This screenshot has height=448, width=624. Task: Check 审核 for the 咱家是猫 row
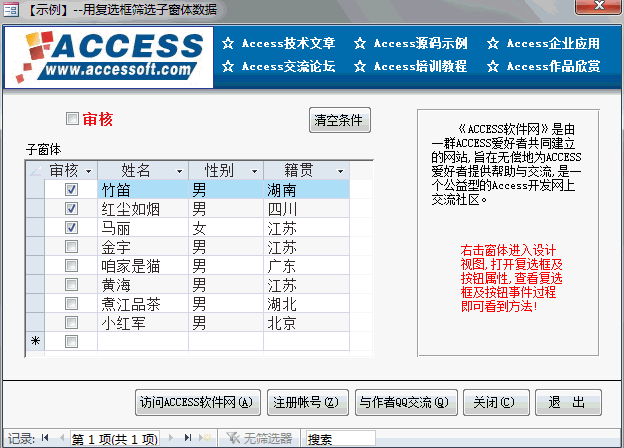[71, 265]
